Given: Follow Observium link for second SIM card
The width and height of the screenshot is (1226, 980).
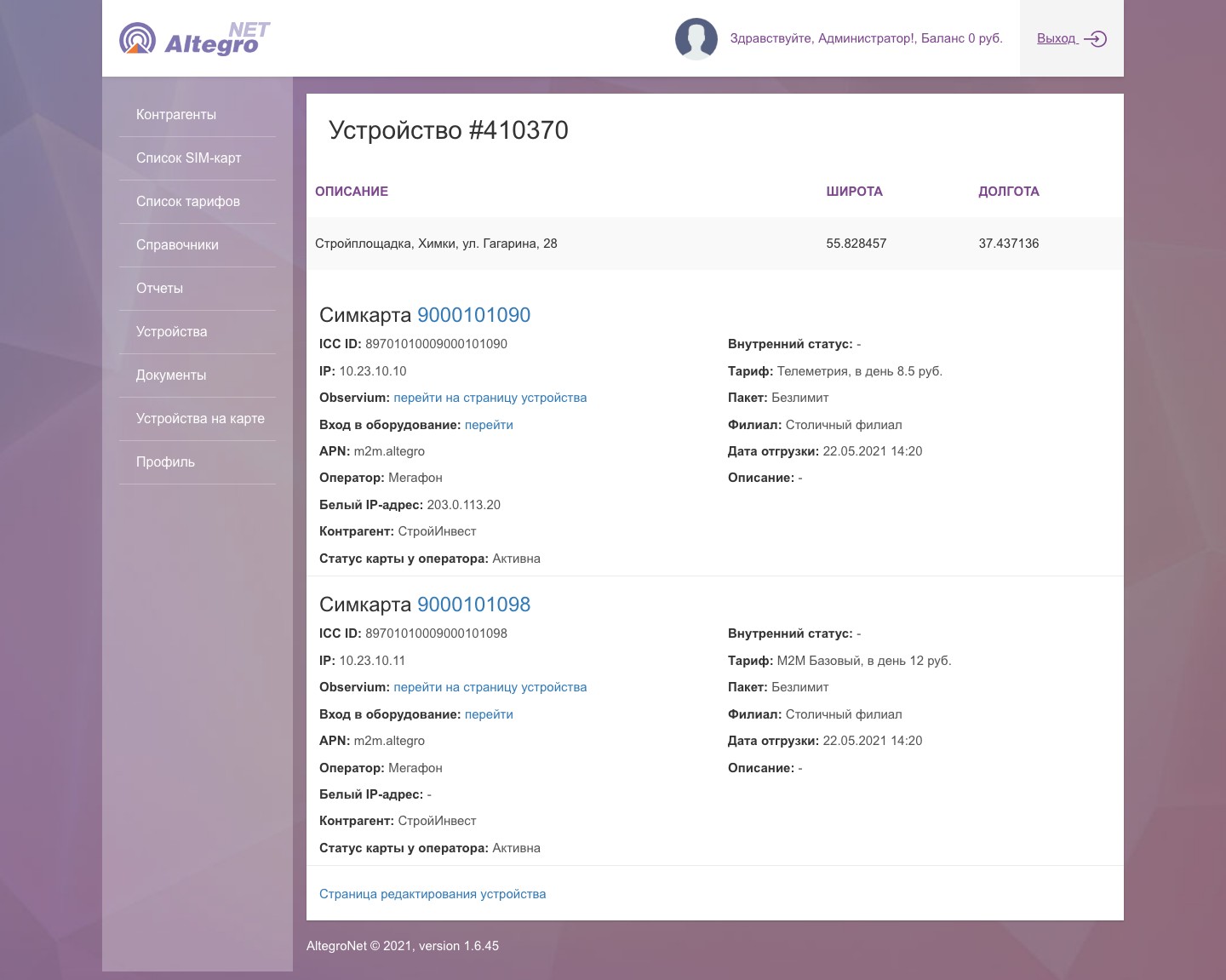Looking at the screenshot, I should tap(490, 687).
